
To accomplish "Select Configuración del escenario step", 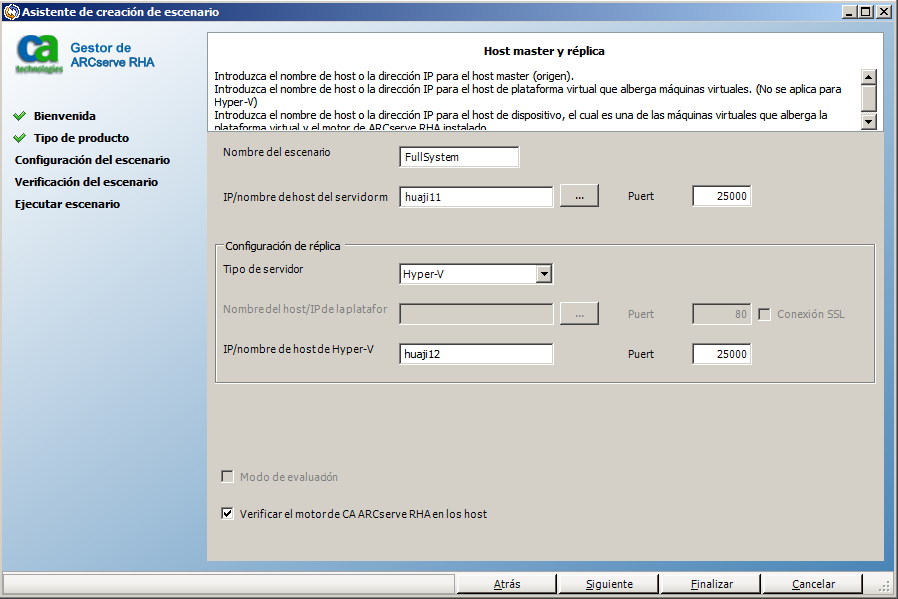I will (x=92, y=160).
